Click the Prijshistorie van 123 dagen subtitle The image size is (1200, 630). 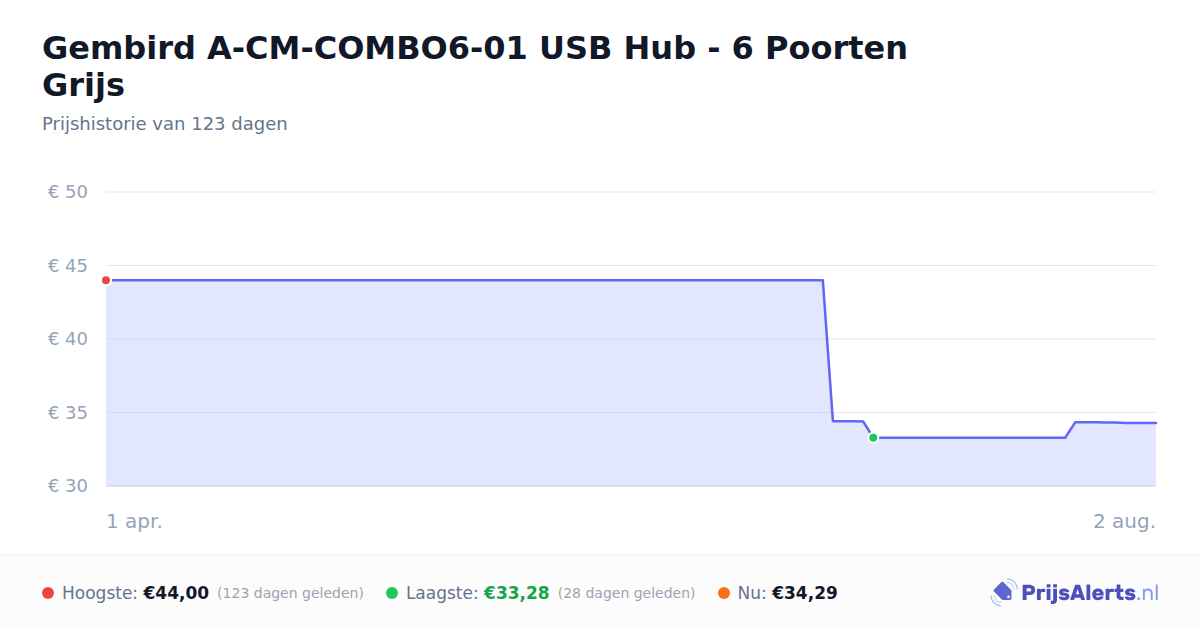165,124
